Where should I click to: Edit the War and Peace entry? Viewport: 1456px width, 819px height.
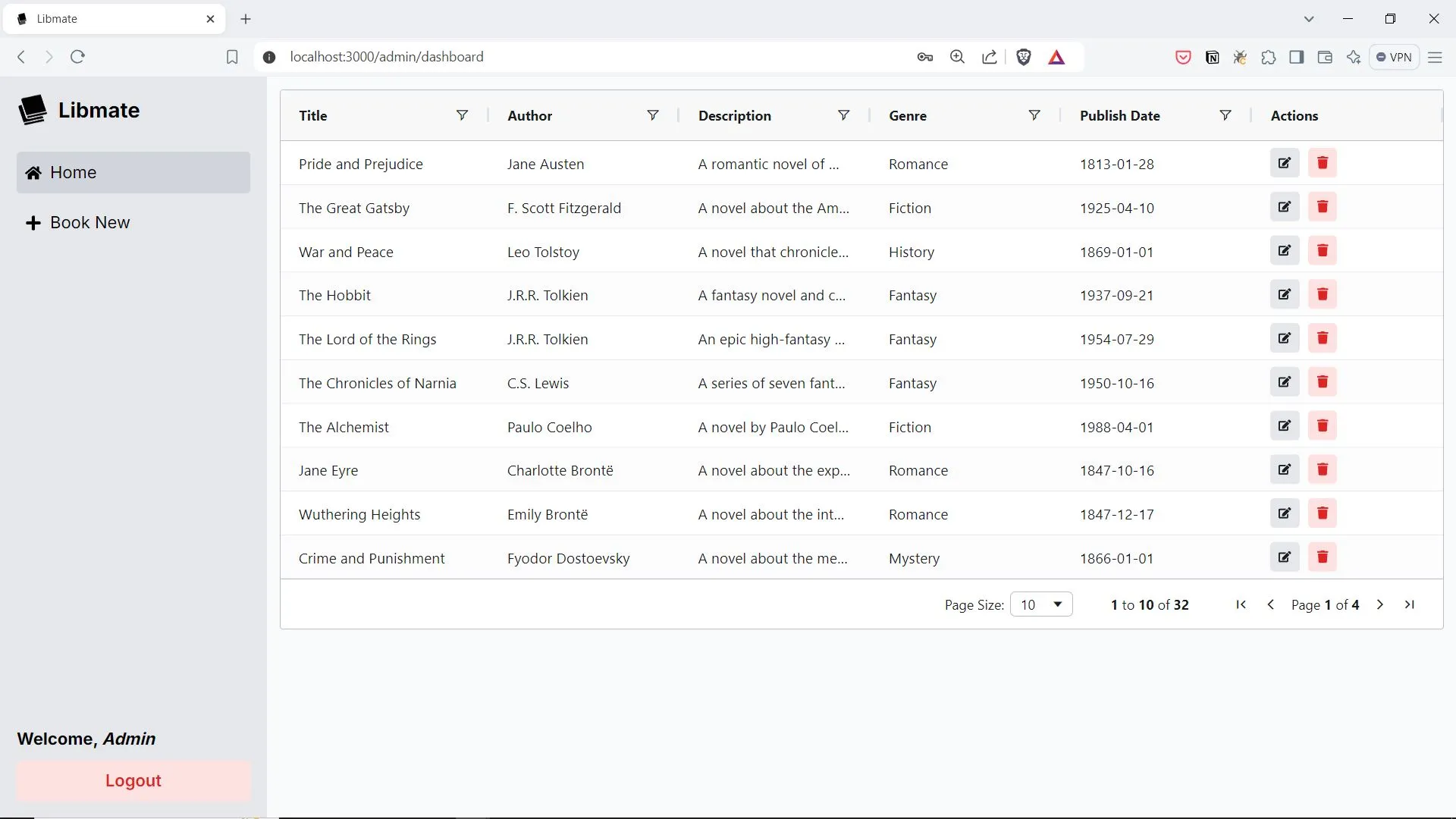[x=1285, y=251]
